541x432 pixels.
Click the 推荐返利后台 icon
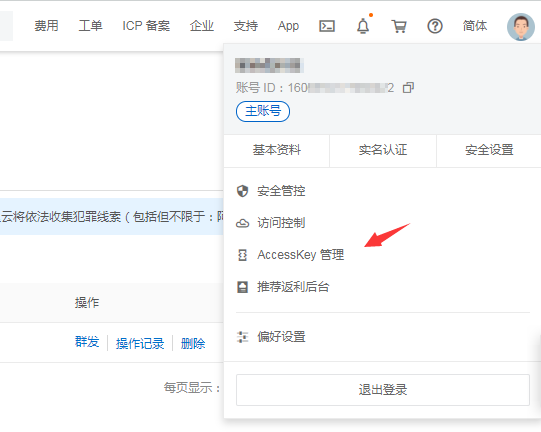[243, 287]
